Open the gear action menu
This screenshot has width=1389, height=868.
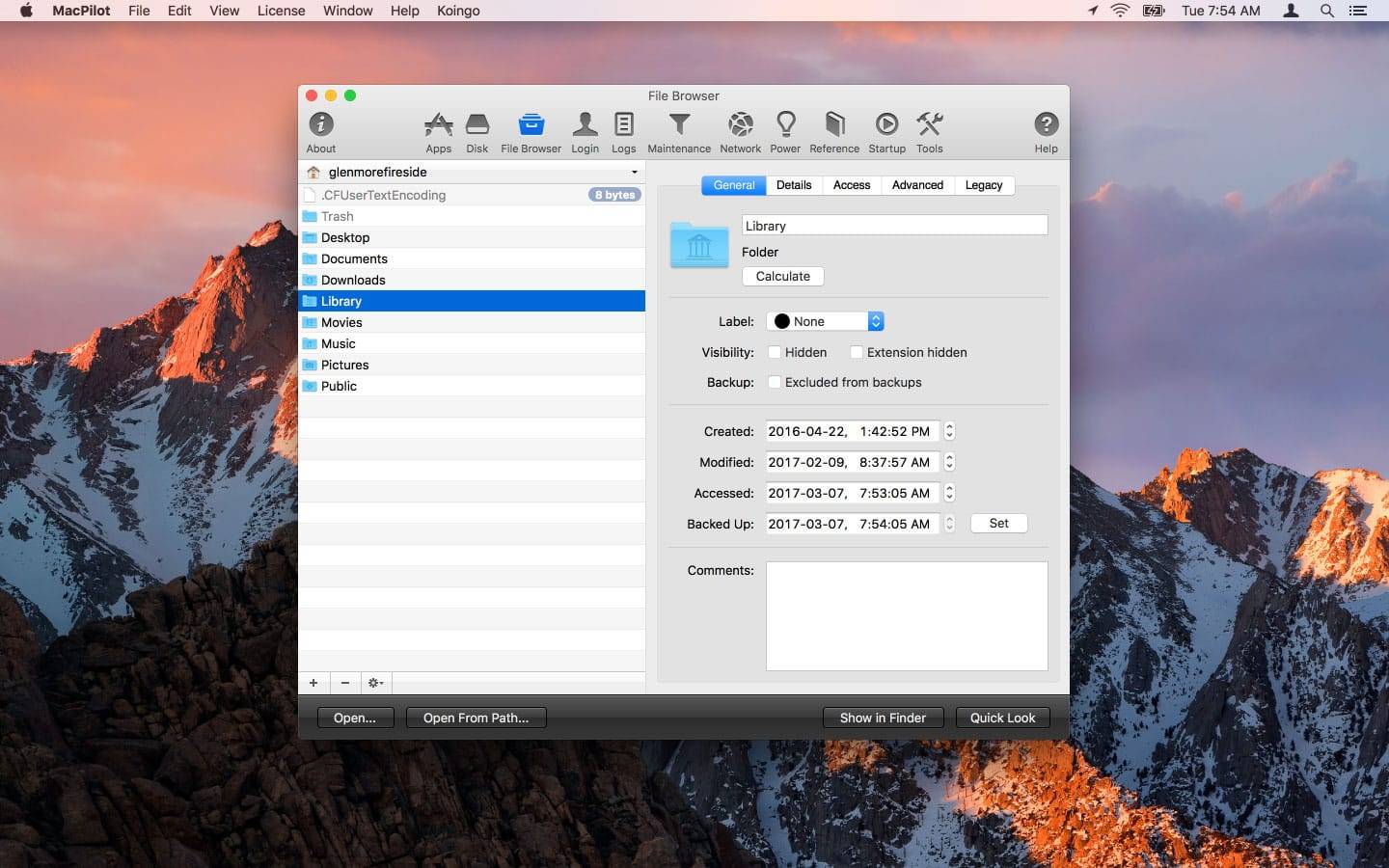click(x=375, y=684)
